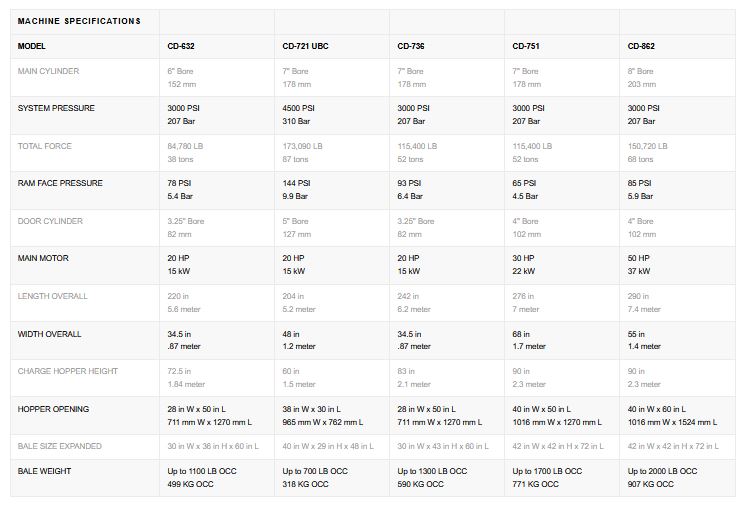Viewport: 748px width, 527px height.
Task: Click the CD-736 model header
Action: [410, 46]
